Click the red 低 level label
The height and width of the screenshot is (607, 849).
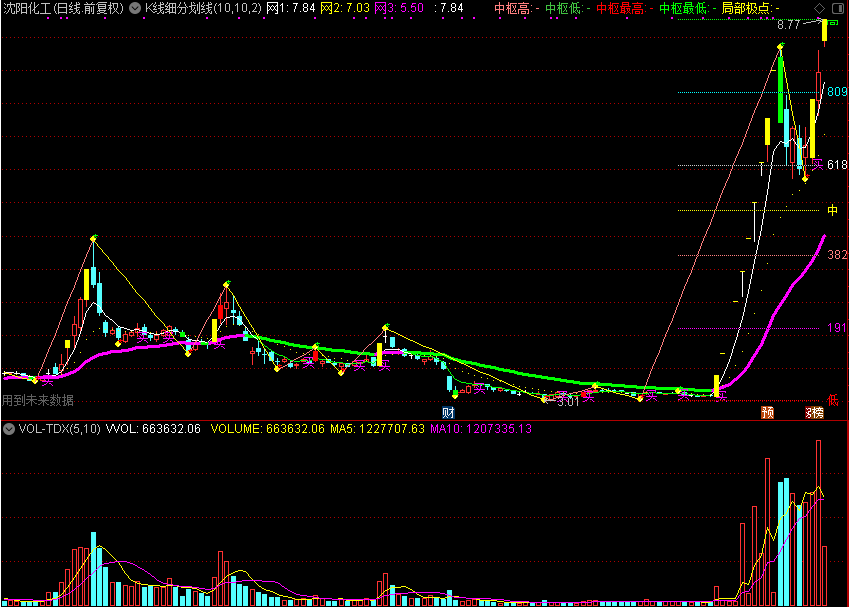[x=833, y=400]
